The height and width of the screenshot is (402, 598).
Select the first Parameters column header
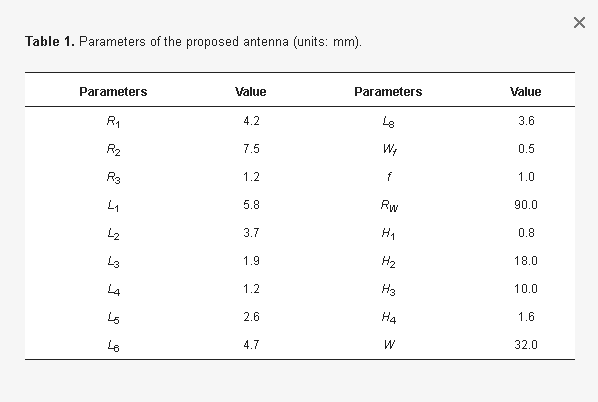click(113, 92)
